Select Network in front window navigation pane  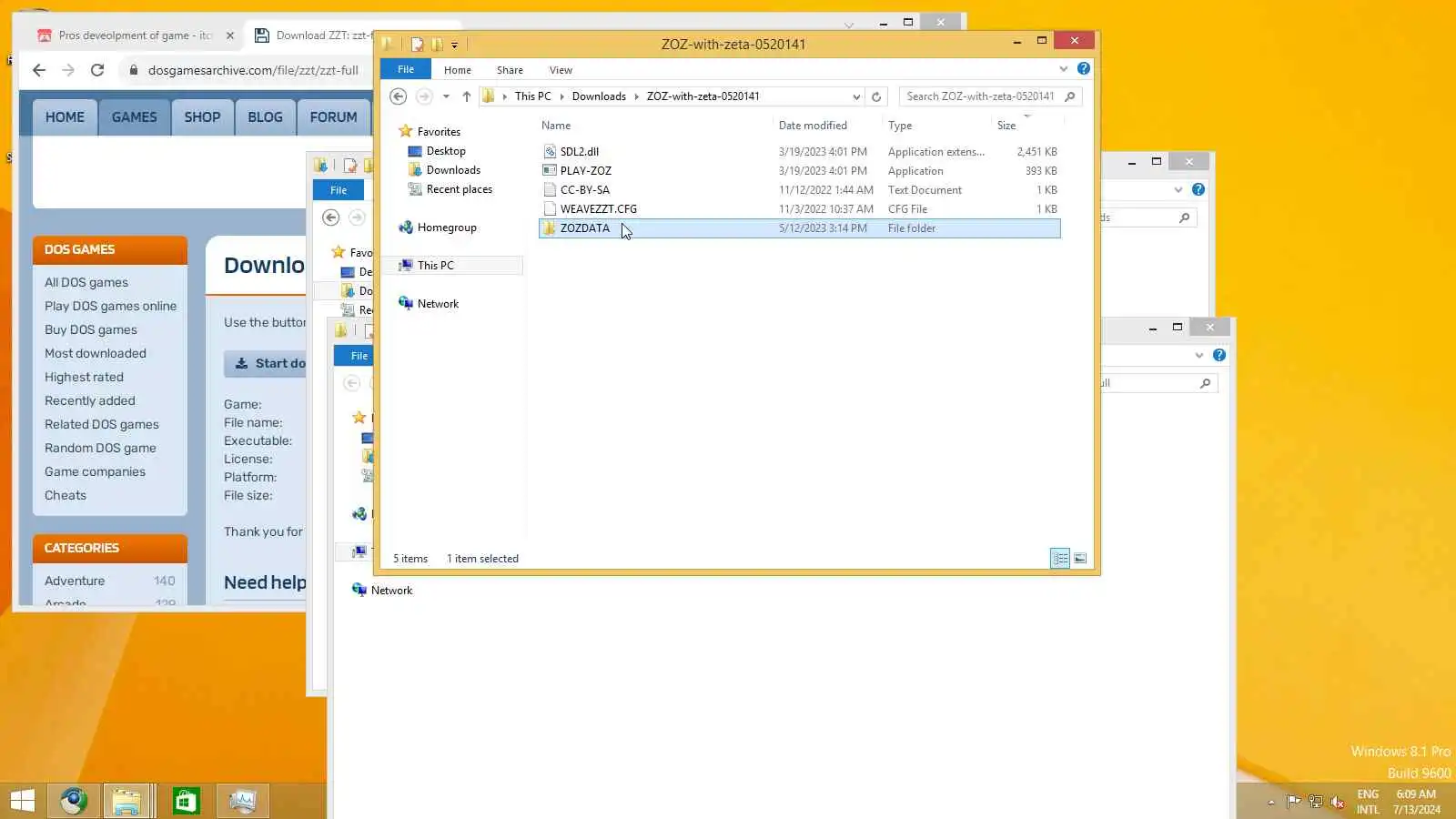pyautogui.click(x=438, y=304)
